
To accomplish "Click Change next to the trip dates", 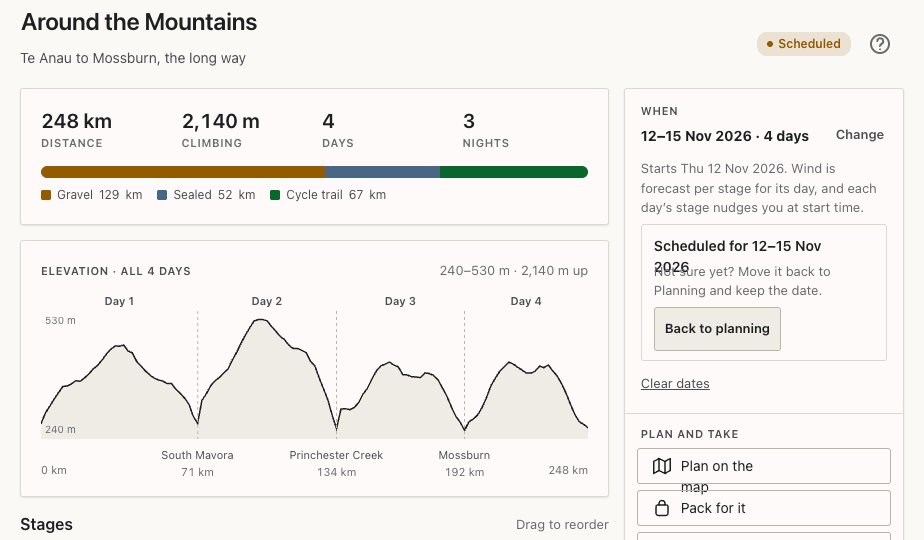I will [860, 134].
